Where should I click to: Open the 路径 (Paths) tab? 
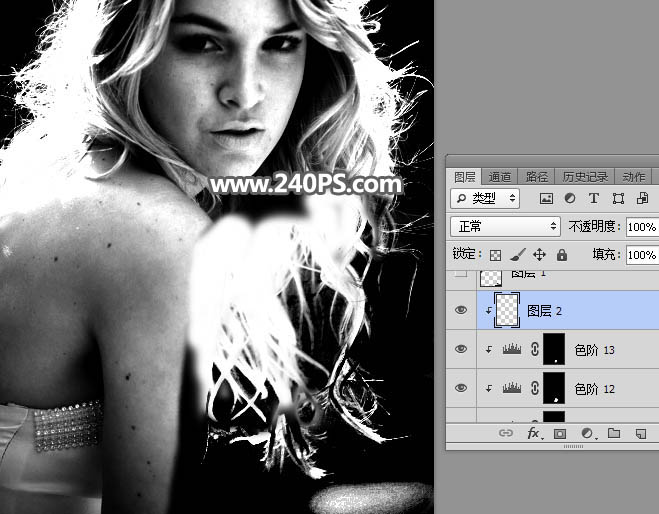pyautogui.click(x=536, y=177)
